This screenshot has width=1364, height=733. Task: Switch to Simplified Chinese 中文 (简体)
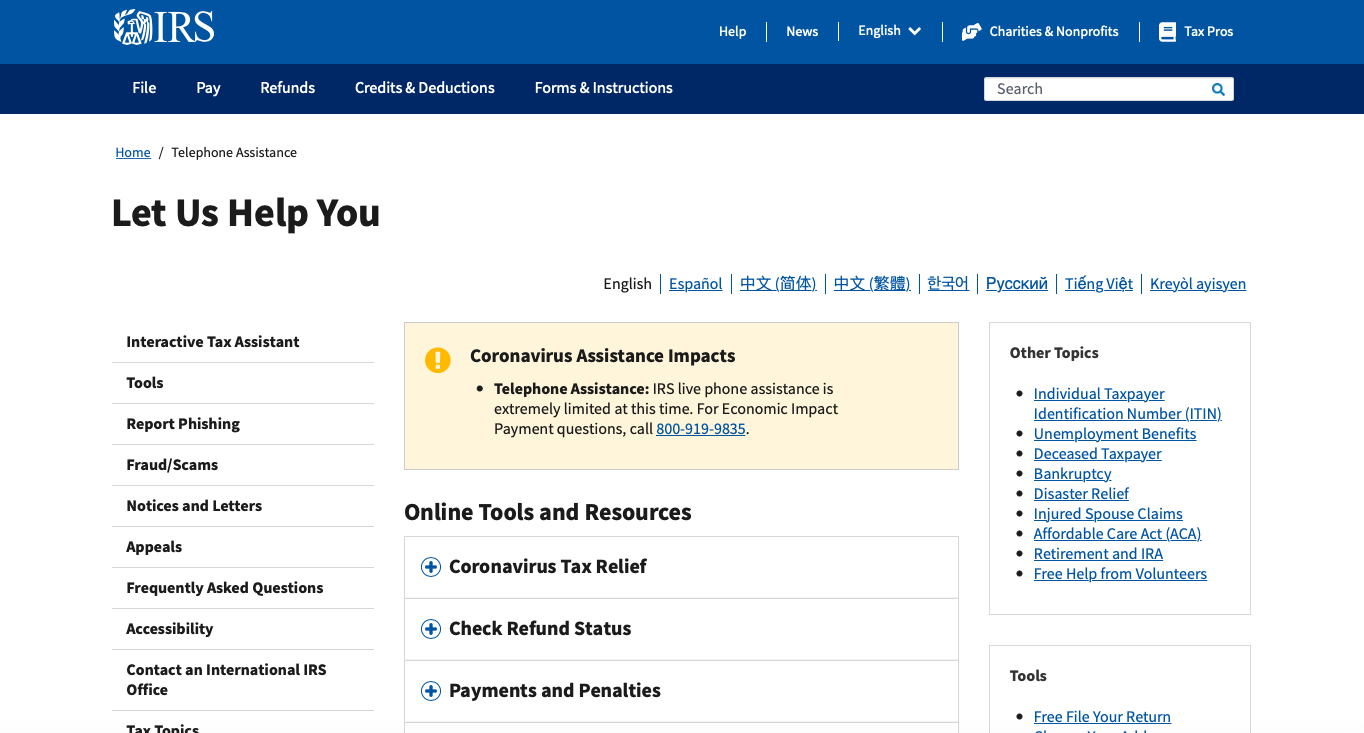[778, 284]
